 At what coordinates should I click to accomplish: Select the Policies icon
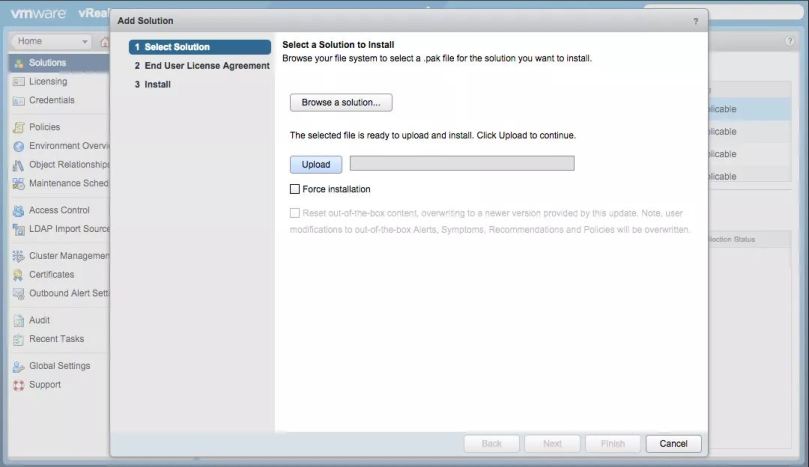pos(18,128)
